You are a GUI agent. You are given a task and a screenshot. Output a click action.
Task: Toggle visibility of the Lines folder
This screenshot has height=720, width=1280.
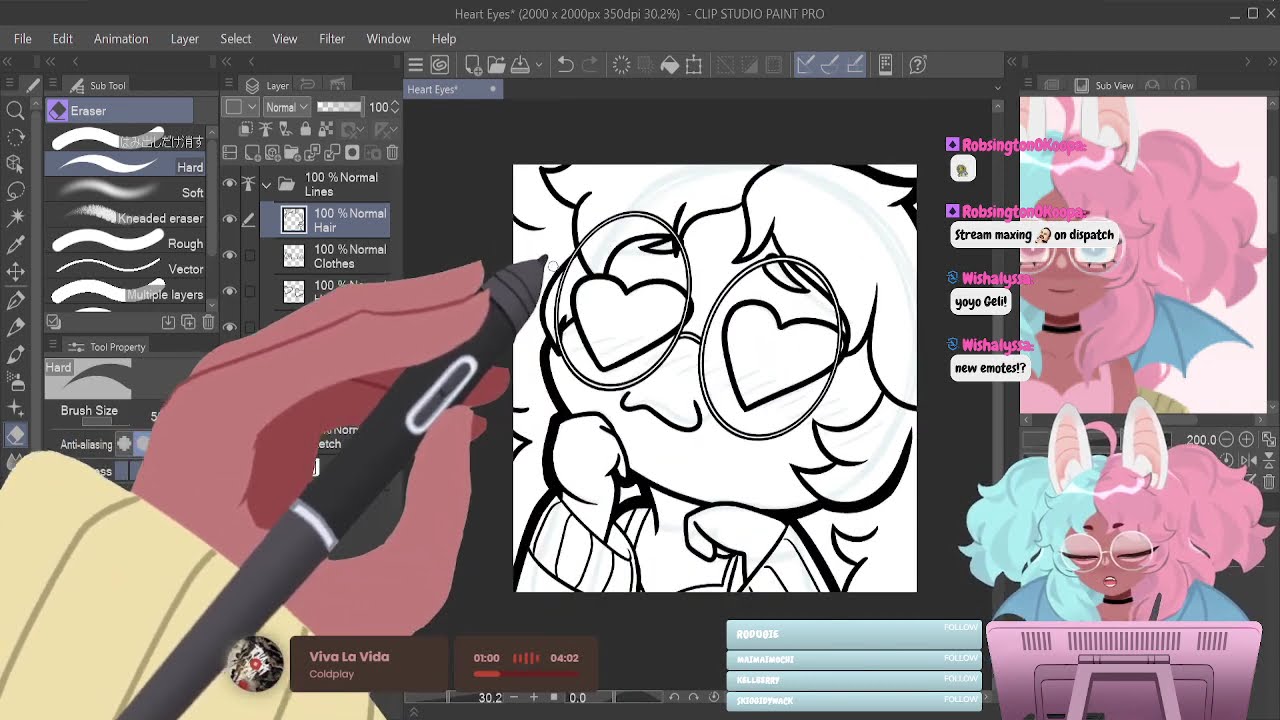[x=230, y=184]
